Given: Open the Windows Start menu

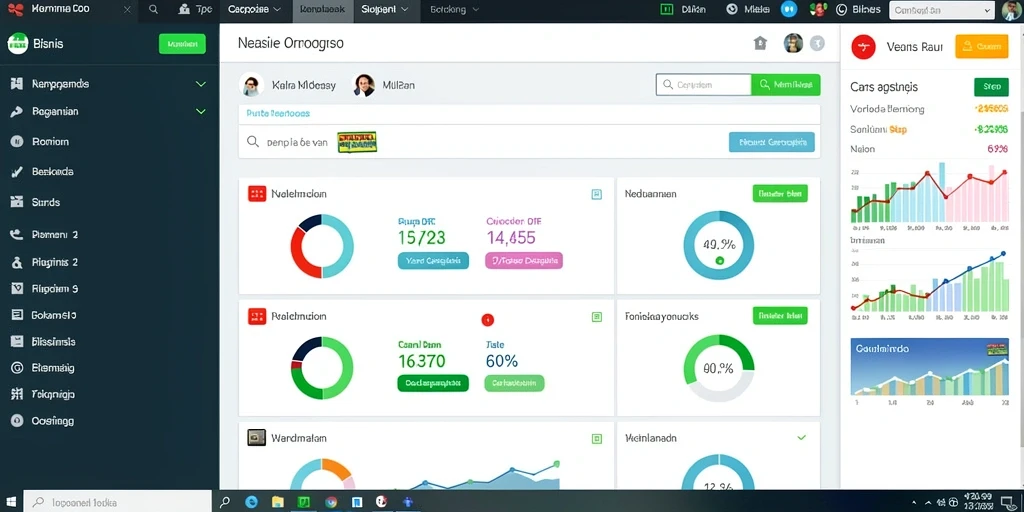Looking at the screenshot, I should pyautogui.click(x=12, y=502).
